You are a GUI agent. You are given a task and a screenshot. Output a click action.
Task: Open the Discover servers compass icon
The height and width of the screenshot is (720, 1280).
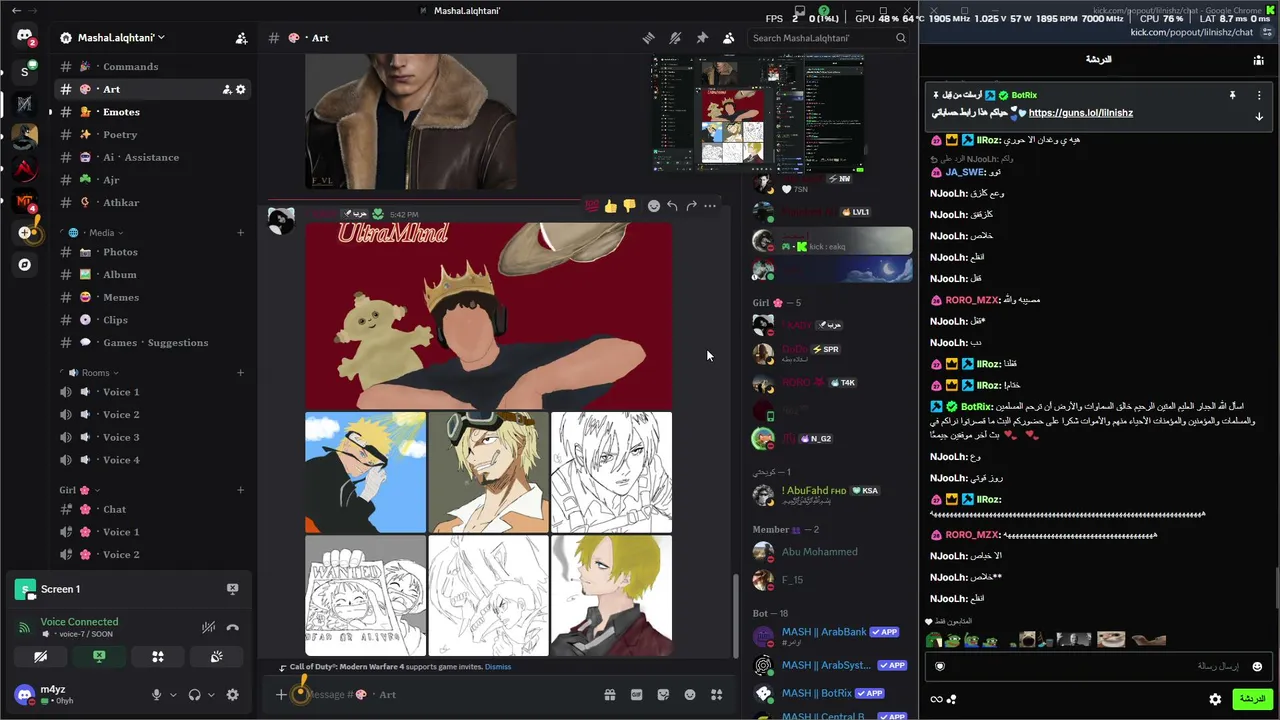25,265
